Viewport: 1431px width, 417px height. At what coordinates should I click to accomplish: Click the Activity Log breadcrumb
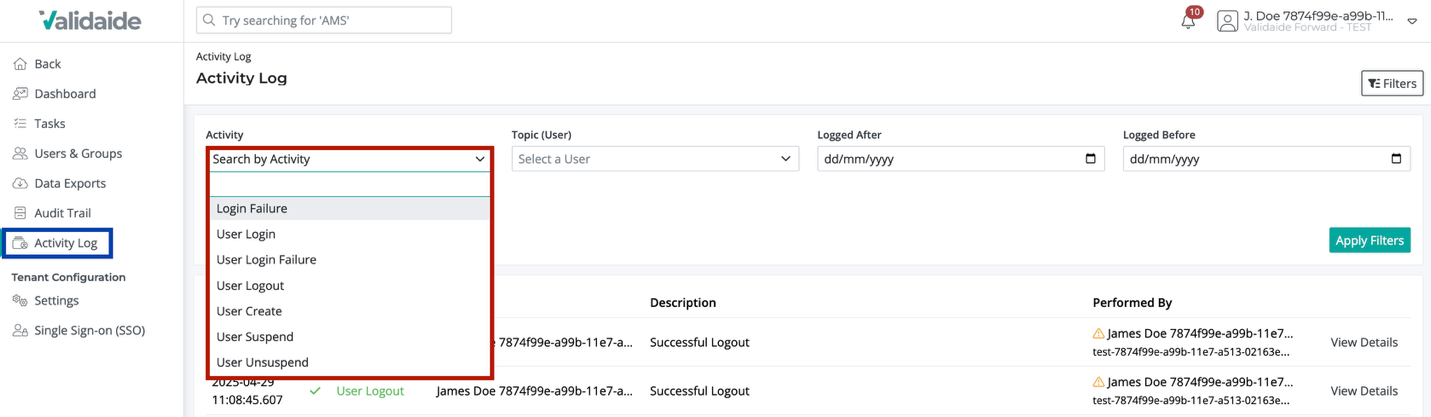tap(223, 57)
